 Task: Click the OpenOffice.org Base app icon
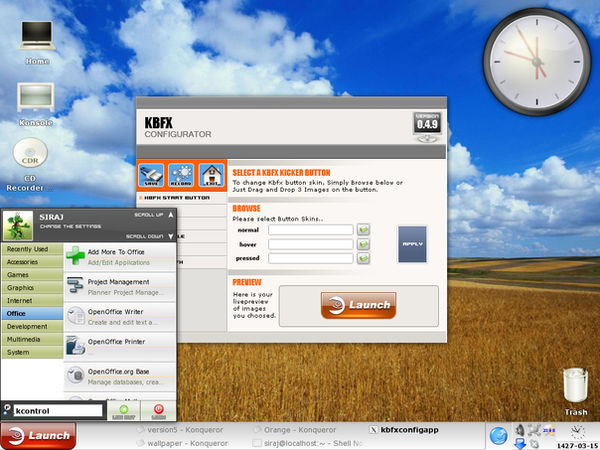click(76, 375)
